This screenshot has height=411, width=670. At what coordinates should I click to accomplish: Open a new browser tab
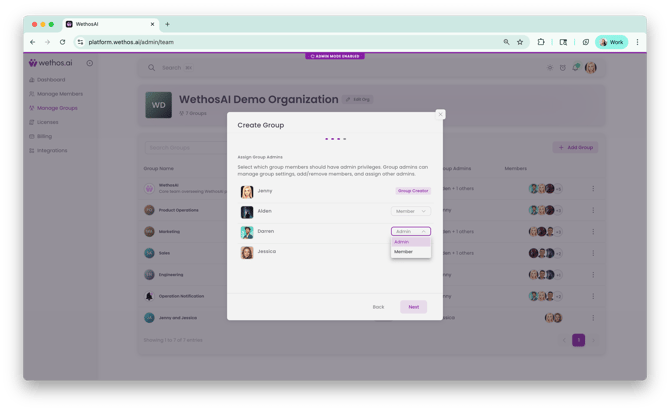coord(167,24)
